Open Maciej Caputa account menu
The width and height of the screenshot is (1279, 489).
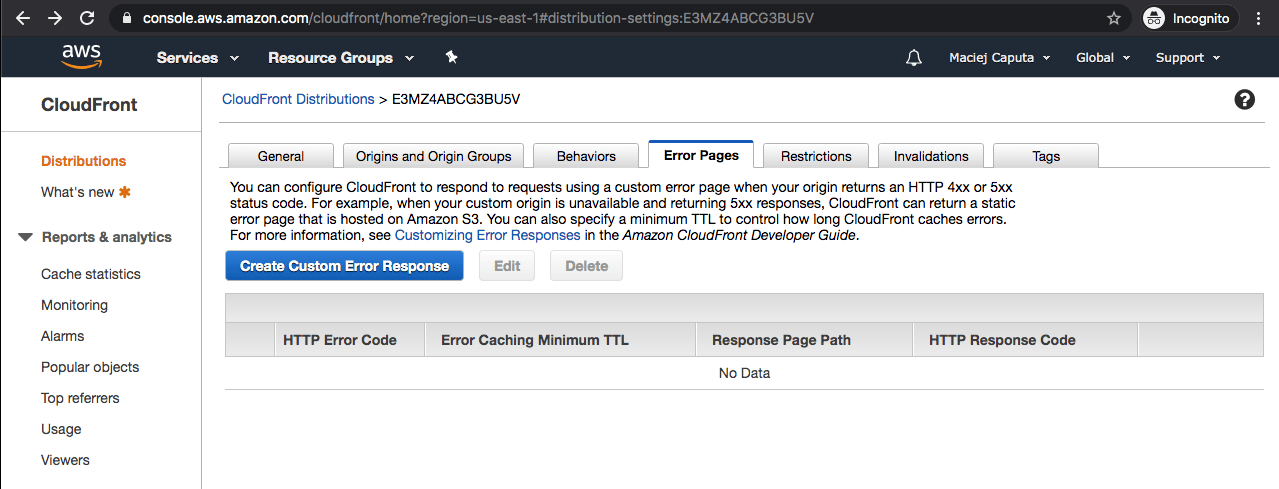tap(999, 58)
